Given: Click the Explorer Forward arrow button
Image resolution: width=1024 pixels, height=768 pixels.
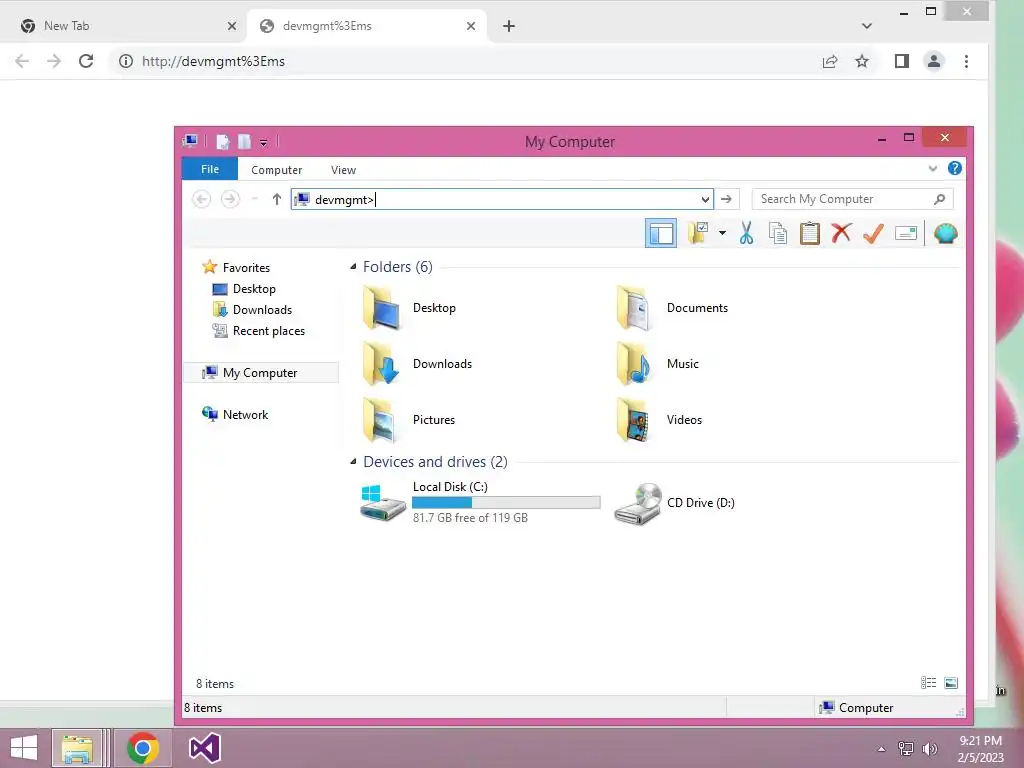Looking at the screenshot, I should 230,199.
